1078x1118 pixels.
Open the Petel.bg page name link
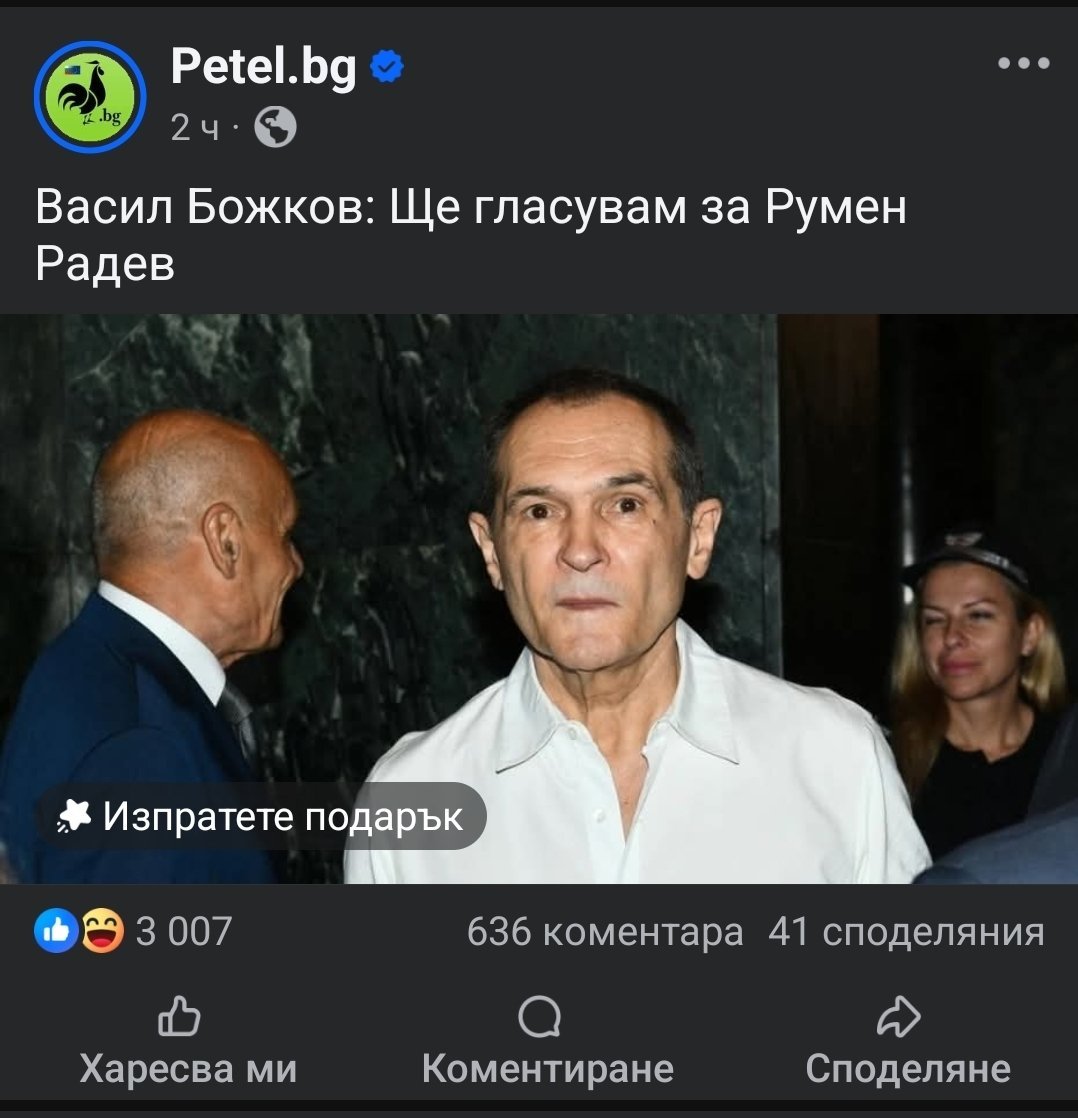coord(264,66)
